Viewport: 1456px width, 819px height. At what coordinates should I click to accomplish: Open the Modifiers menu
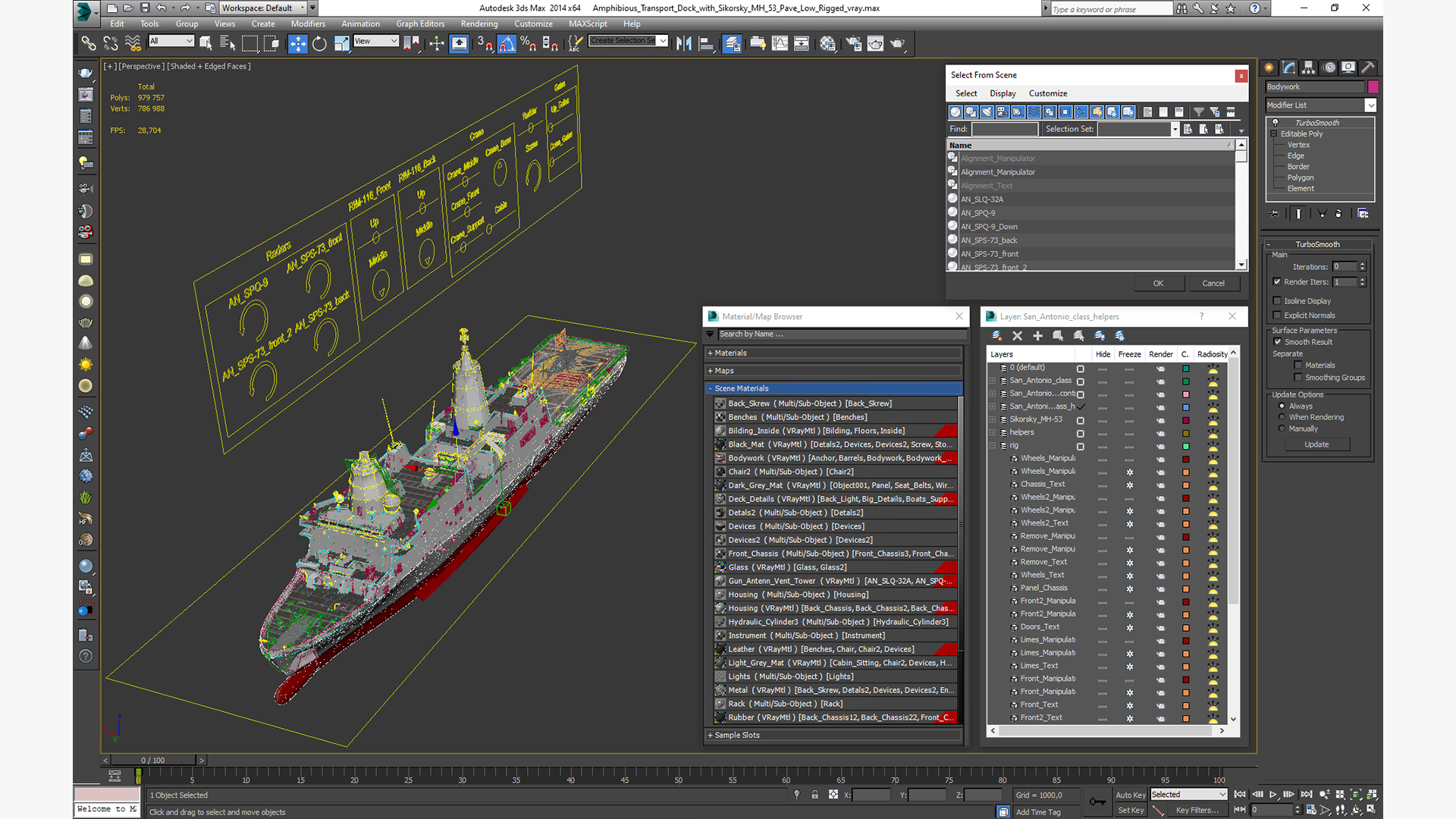[308, 24]
